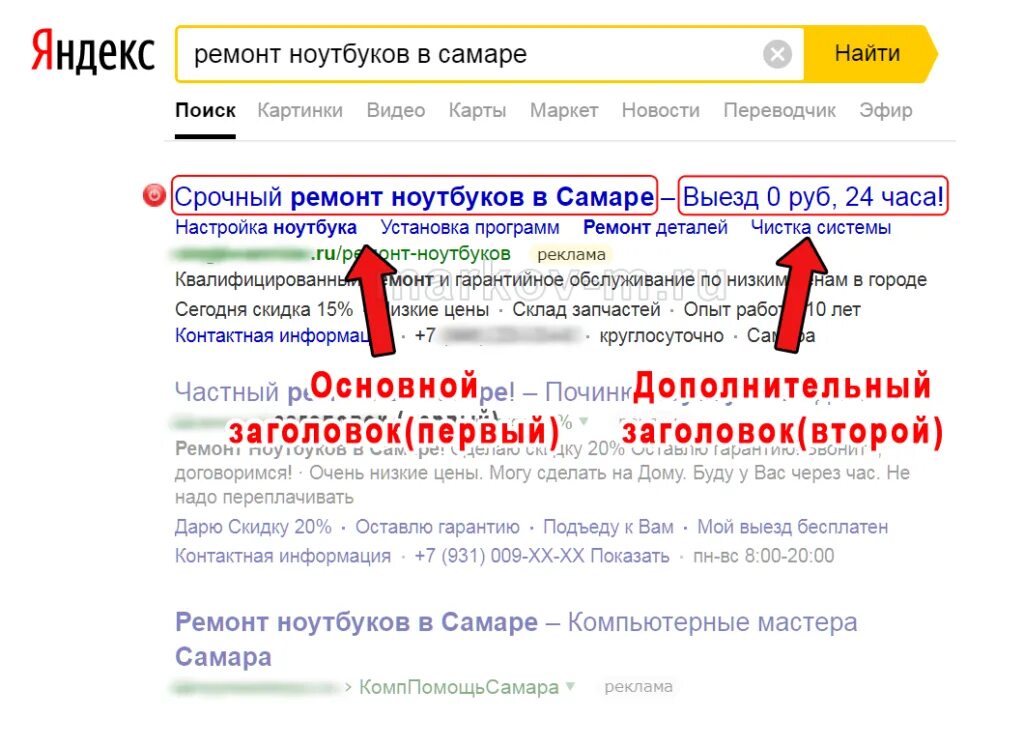
Task: Open the Мой выезд бесплатен link
Action: pos(793,527)
